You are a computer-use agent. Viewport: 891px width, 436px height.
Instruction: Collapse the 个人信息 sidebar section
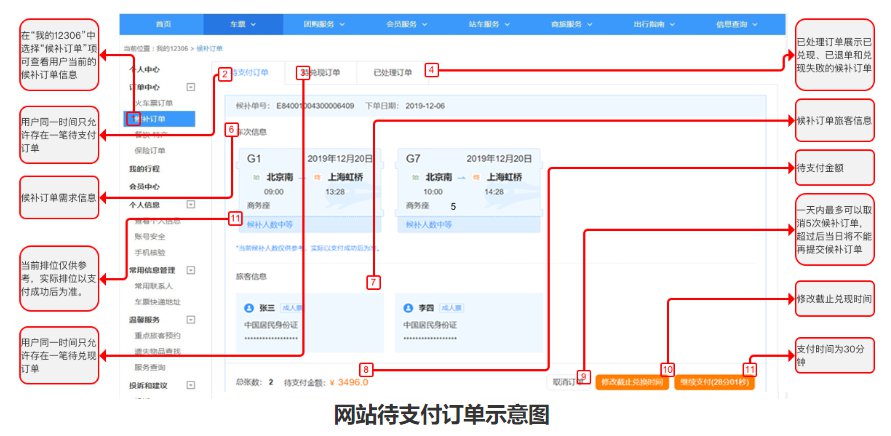click(190, 204)
